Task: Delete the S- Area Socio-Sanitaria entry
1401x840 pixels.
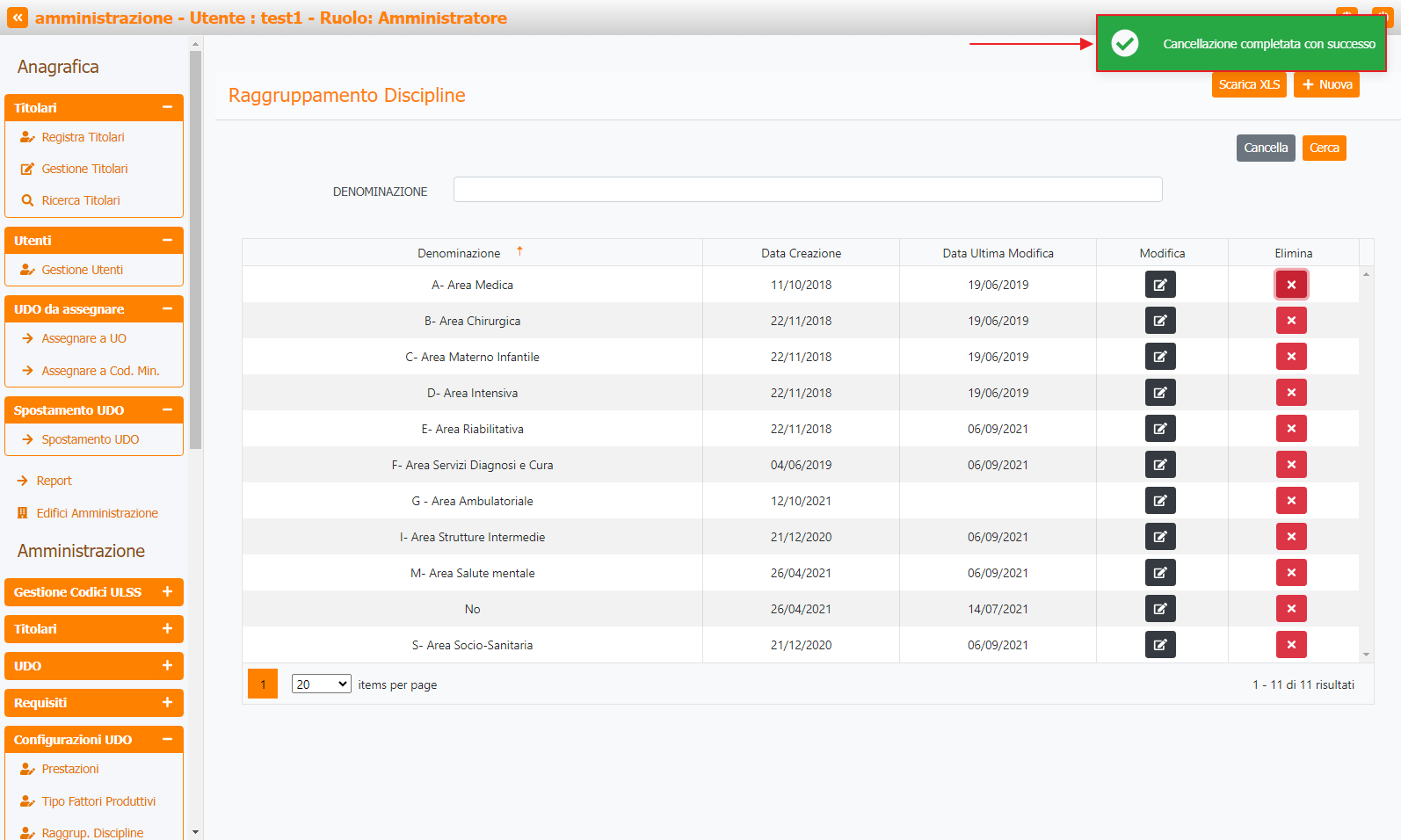Action: coord(1291,645)
